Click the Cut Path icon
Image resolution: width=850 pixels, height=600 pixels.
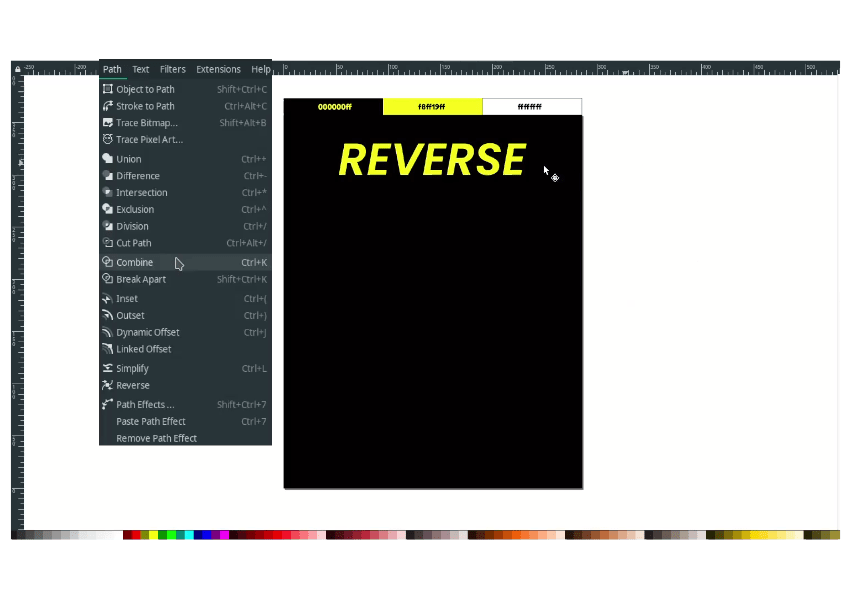point(108,243)
